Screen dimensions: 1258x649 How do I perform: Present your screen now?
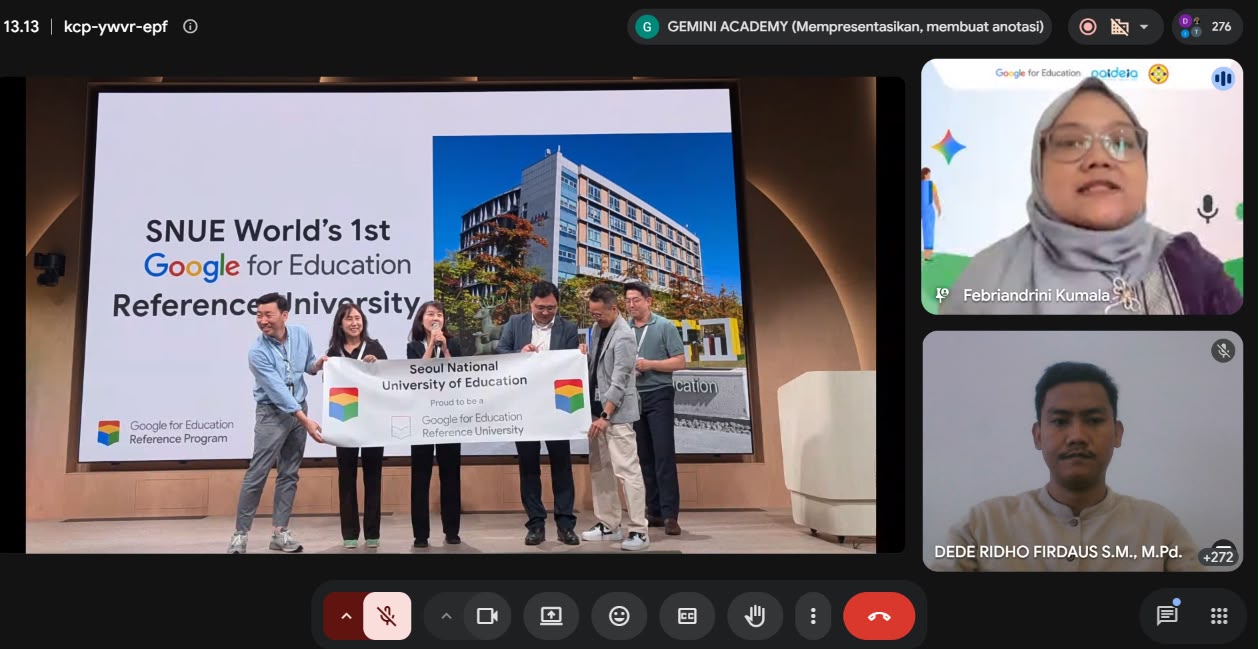click(551, 616)
